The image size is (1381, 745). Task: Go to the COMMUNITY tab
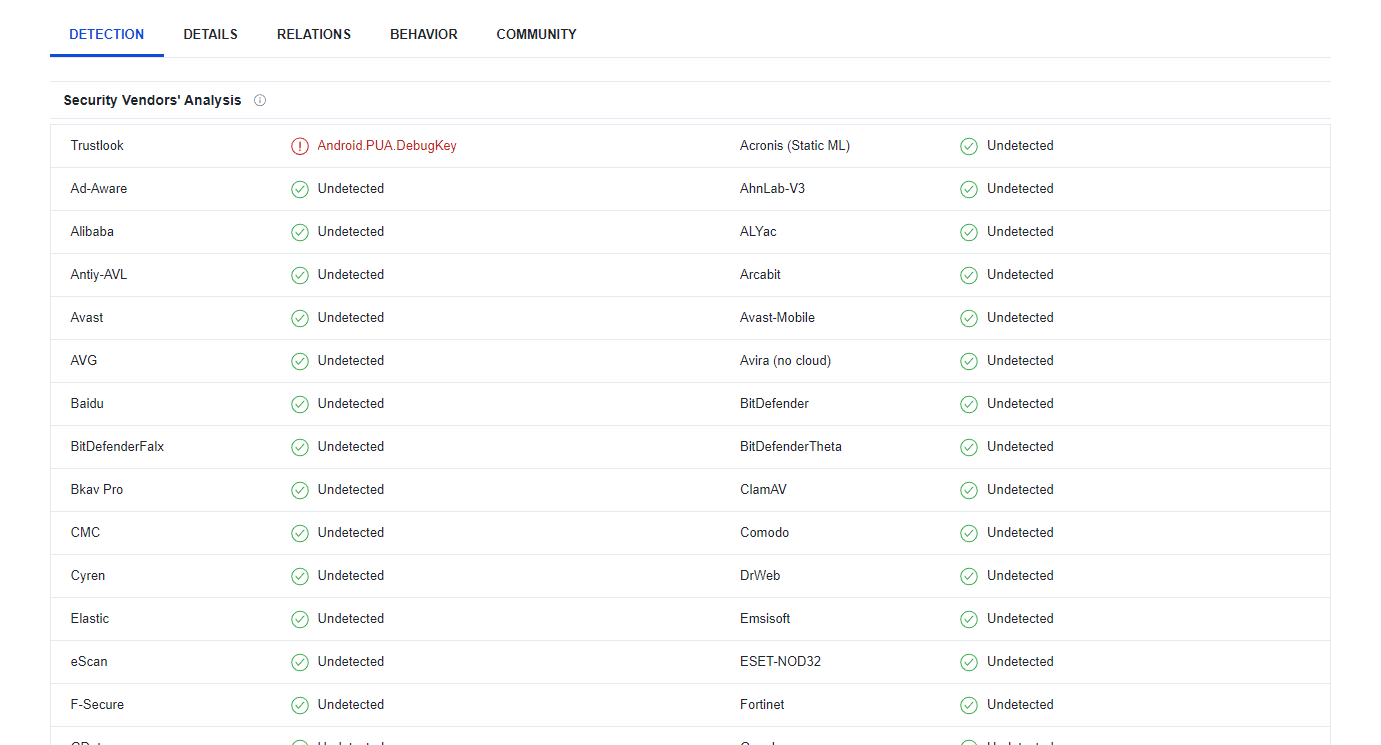pyautogui.click(x=537, y=34)
